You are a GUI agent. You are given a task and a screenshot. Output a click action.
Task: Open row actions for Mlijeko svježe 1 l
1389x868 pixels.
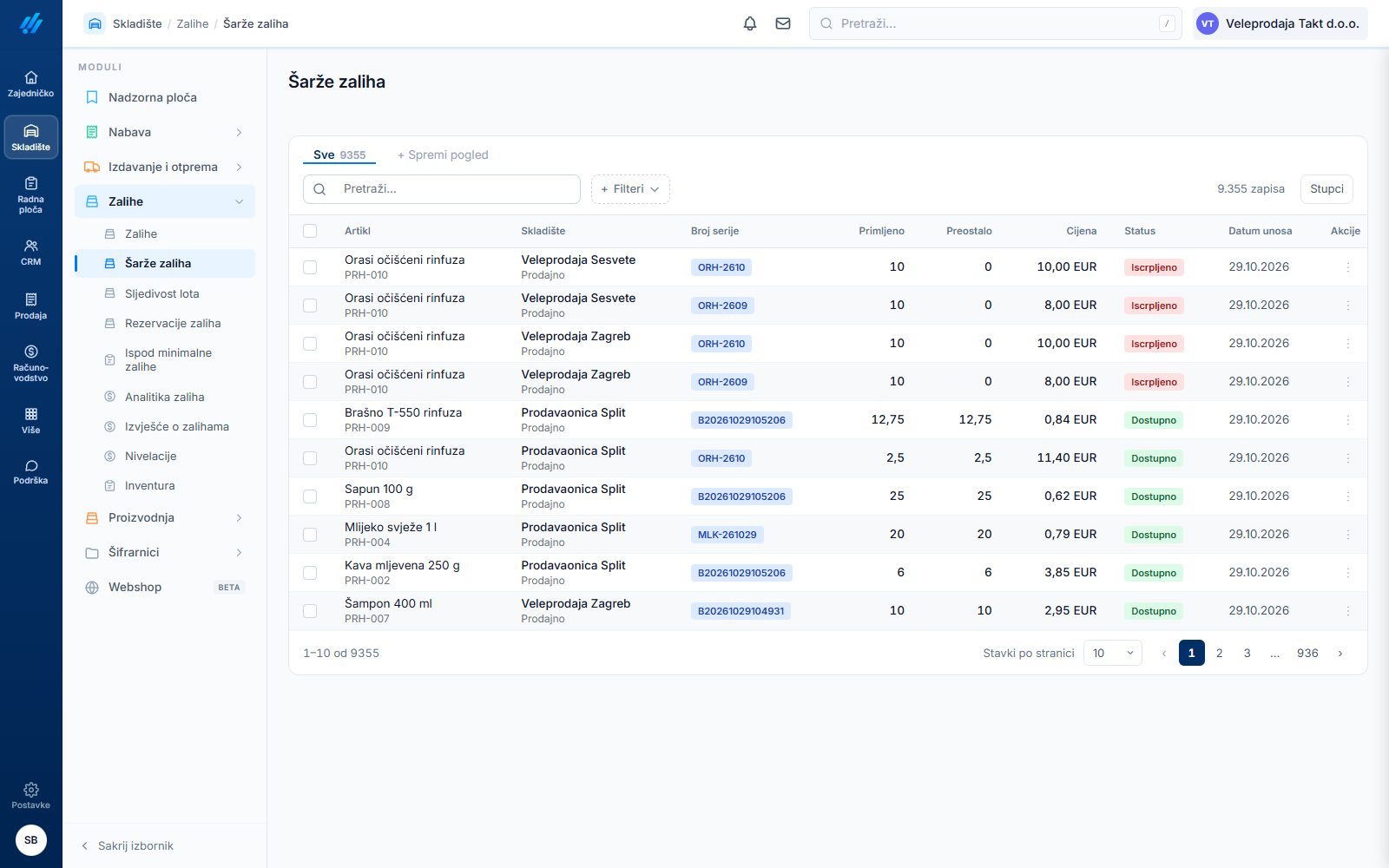coord(1347,535)
